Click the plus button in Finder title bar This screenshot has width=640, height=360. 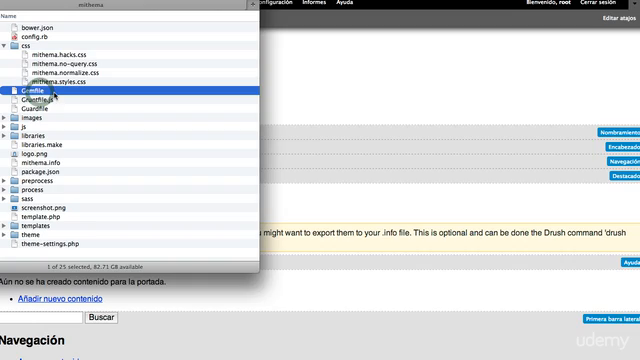[253, 4]
